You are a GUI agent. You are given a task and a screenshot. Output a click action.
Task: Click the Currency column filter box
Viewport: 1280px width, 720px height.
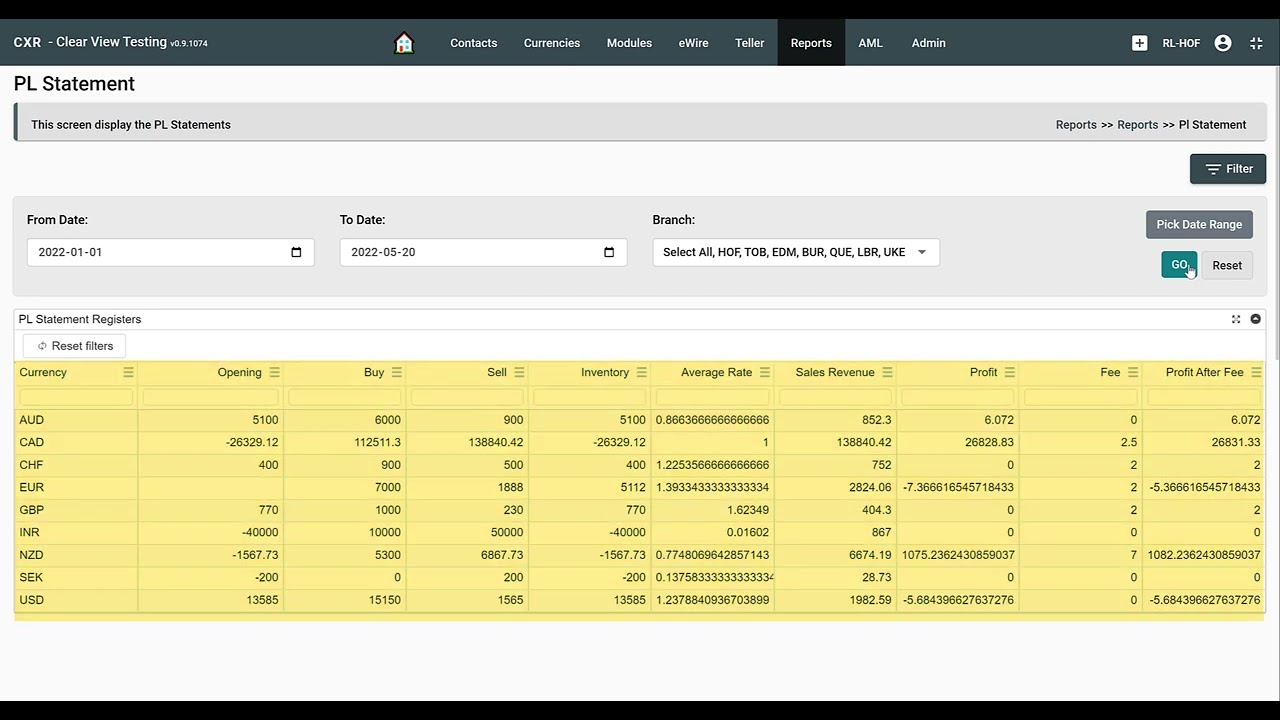point(76,398)
